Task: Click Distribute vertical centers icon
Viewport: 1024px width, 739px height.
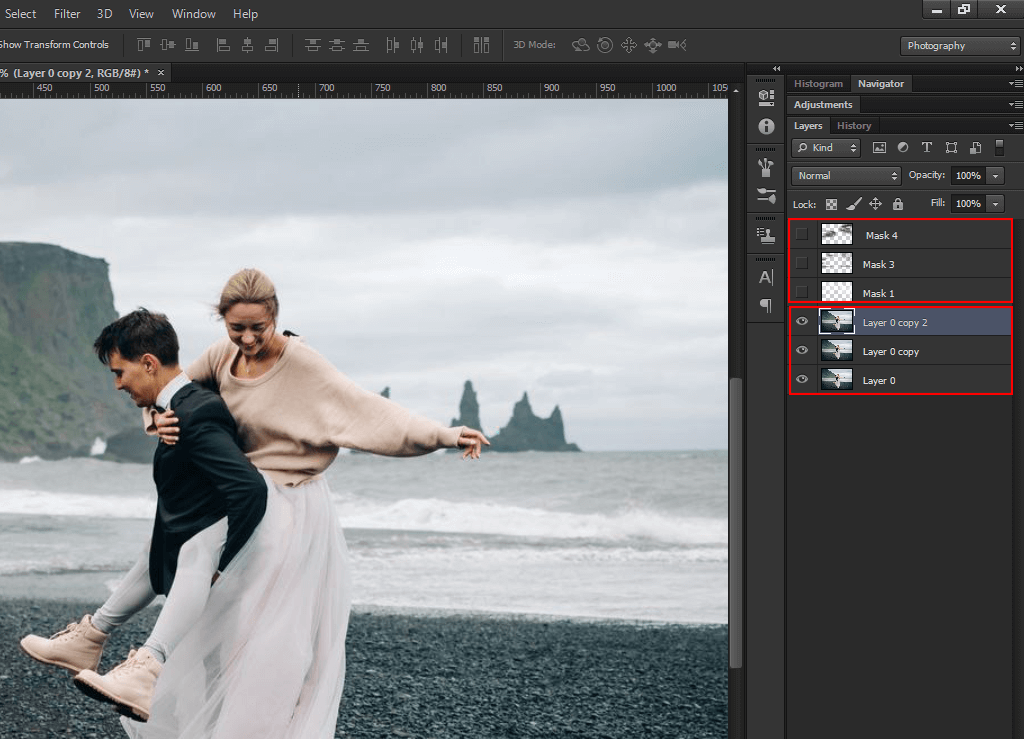Action: pos(337,45)
